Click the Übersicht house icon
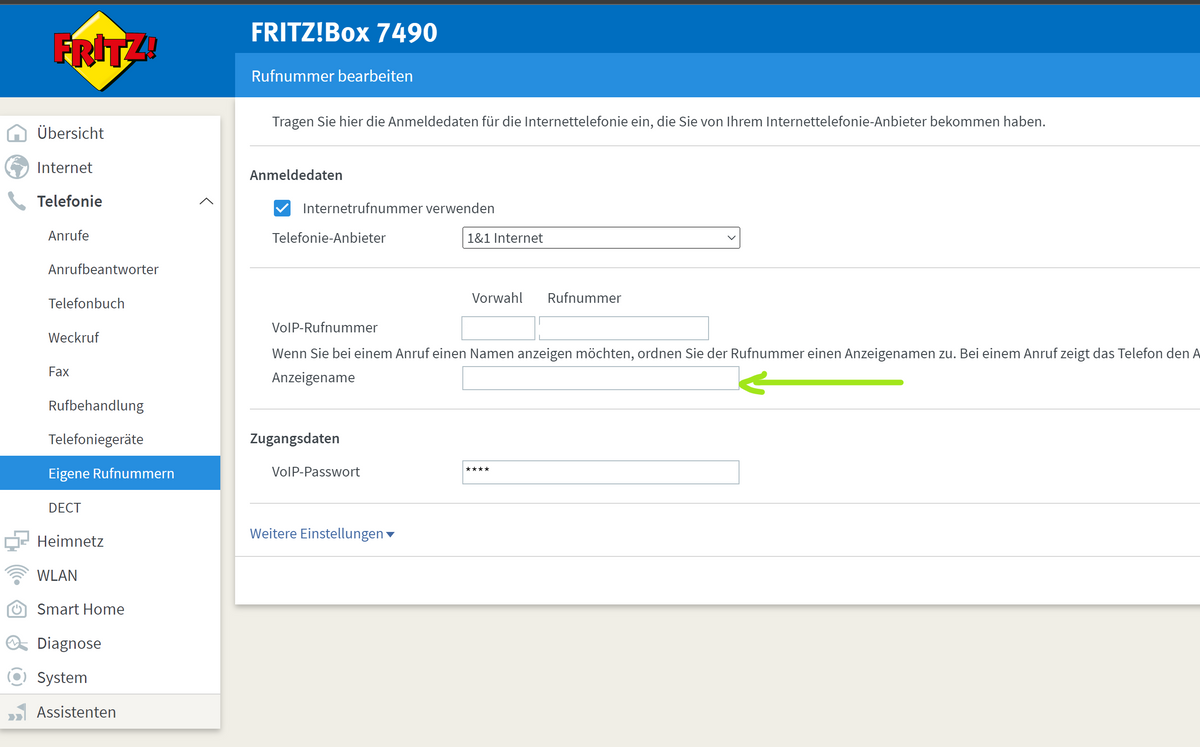The image size is (1200, 747). 17,133
